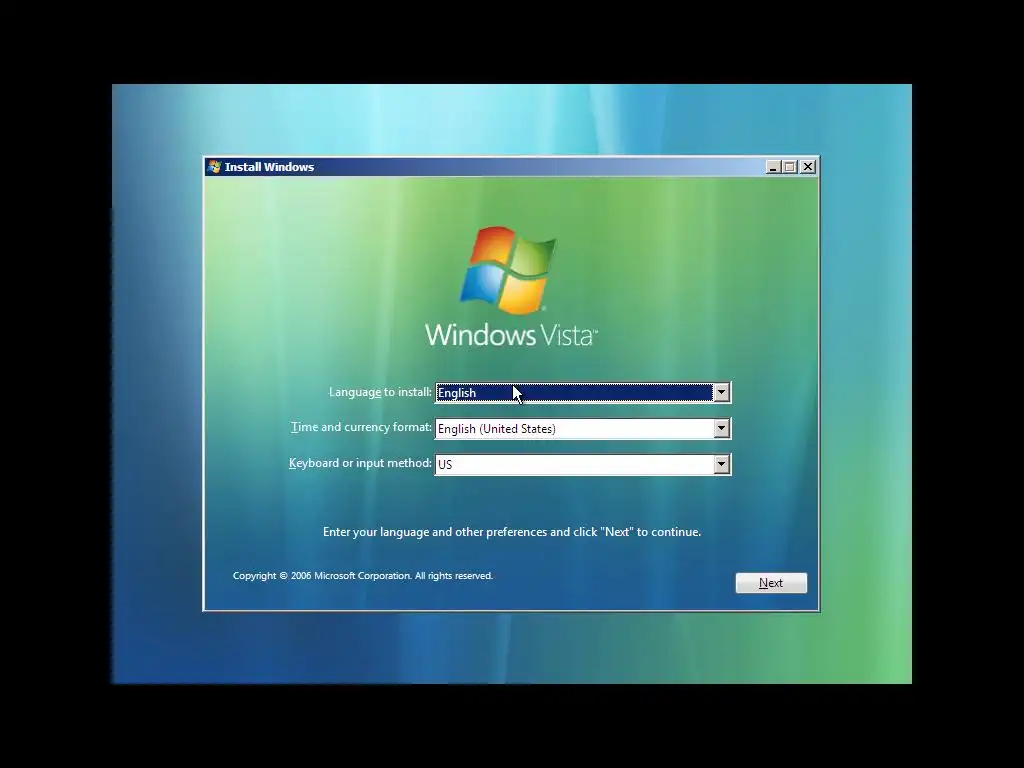Click "Enter your language and other preferences" instruction

click(512, 532)
